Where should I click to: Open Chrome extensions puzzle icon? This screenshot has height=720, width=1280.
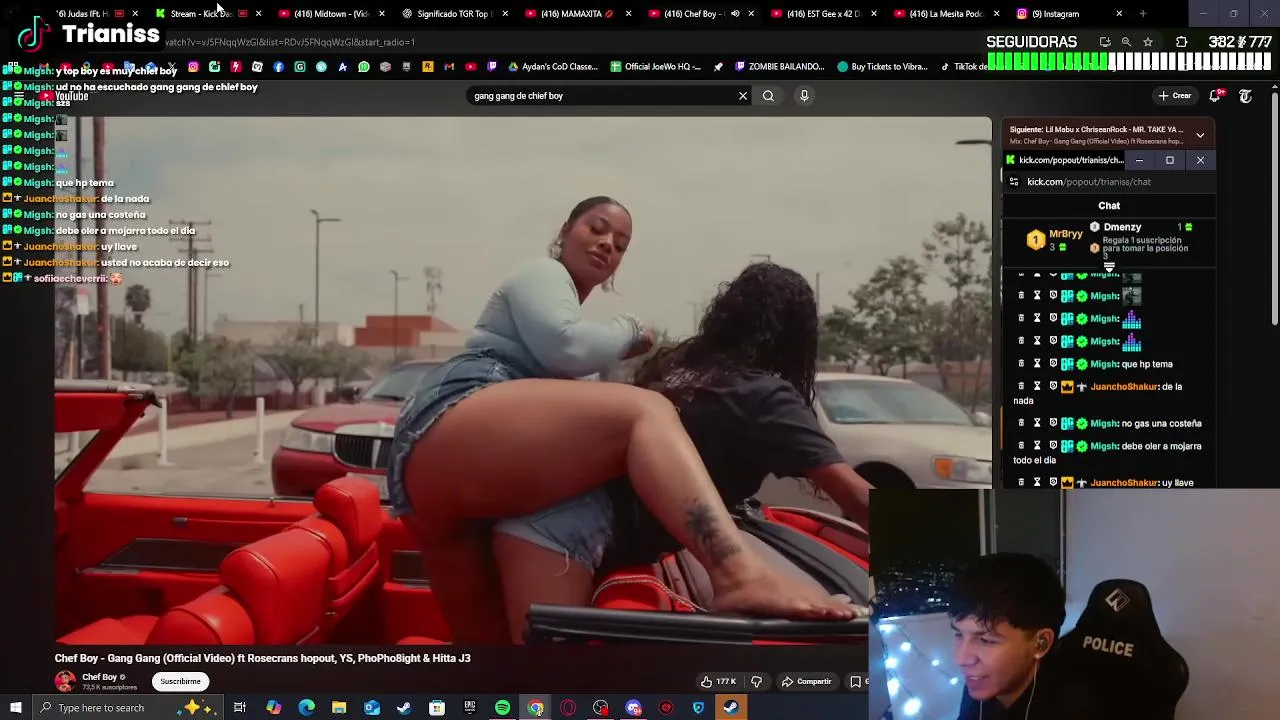(x=1182, y=42)
